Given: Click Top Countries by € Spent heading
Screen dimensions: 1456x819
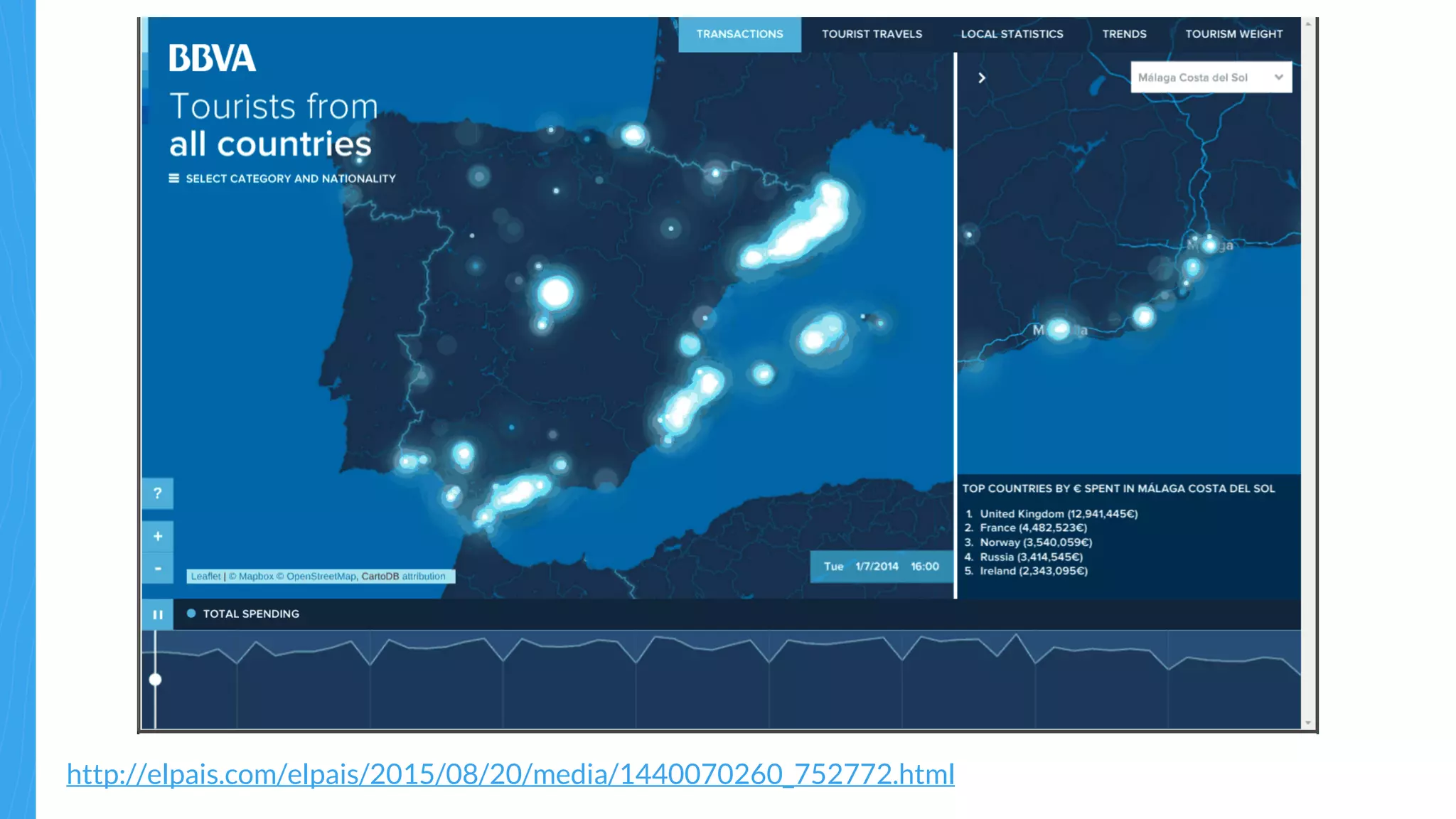Looking at the screenshot, I should point(1118,488).
